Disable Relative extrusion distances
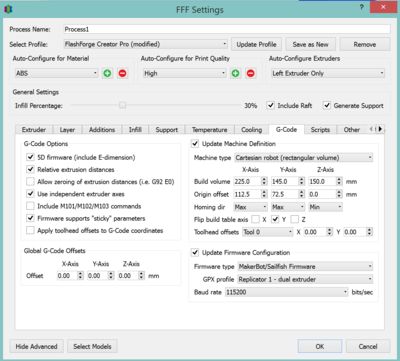 click(x=30, y=169)
